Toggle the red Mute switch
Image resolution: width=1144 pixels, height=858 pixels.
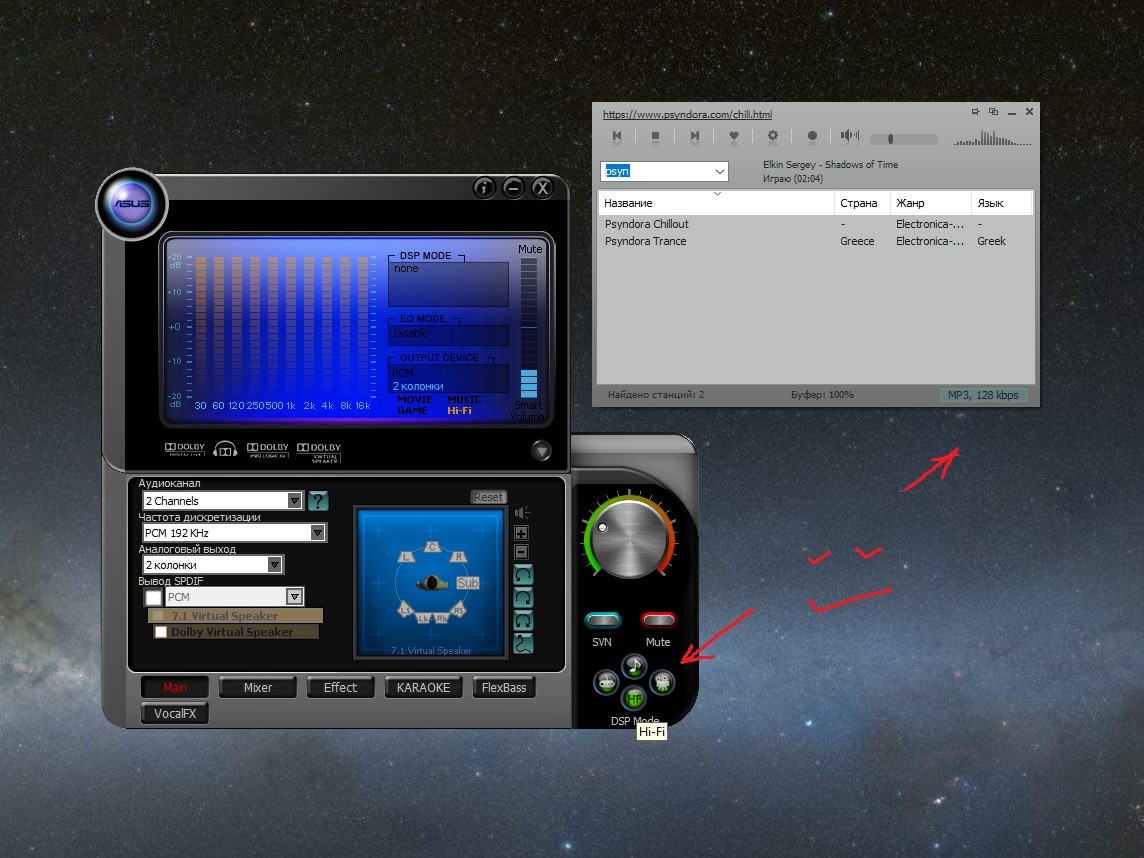click(x=658, y=621)
